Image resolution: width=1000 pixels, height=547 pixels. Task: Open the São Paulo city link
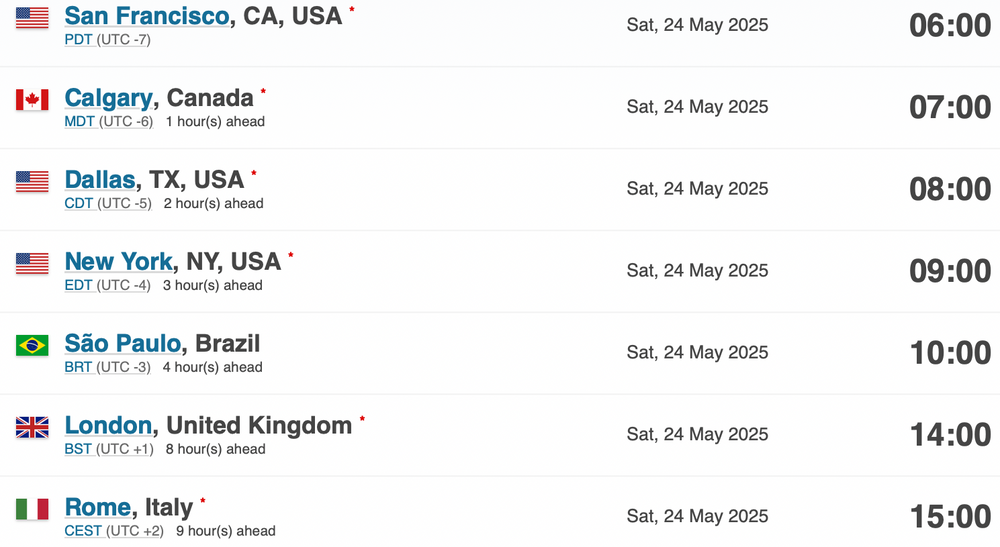coord(122,343)
